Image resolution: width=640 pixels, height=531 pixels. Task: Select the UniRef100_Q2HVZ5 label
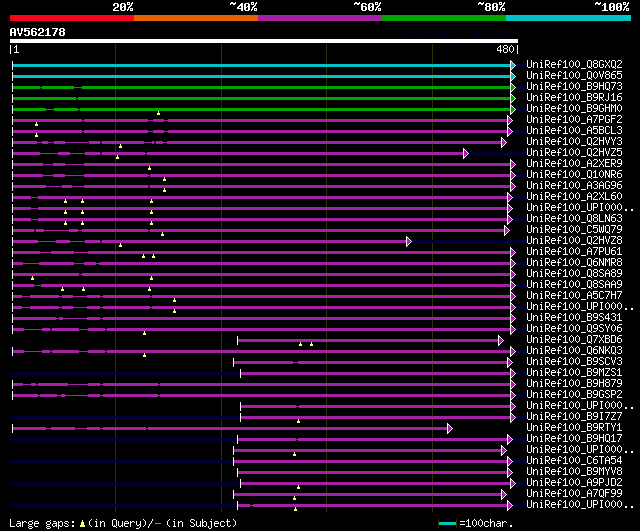click(x=574, y=153)
